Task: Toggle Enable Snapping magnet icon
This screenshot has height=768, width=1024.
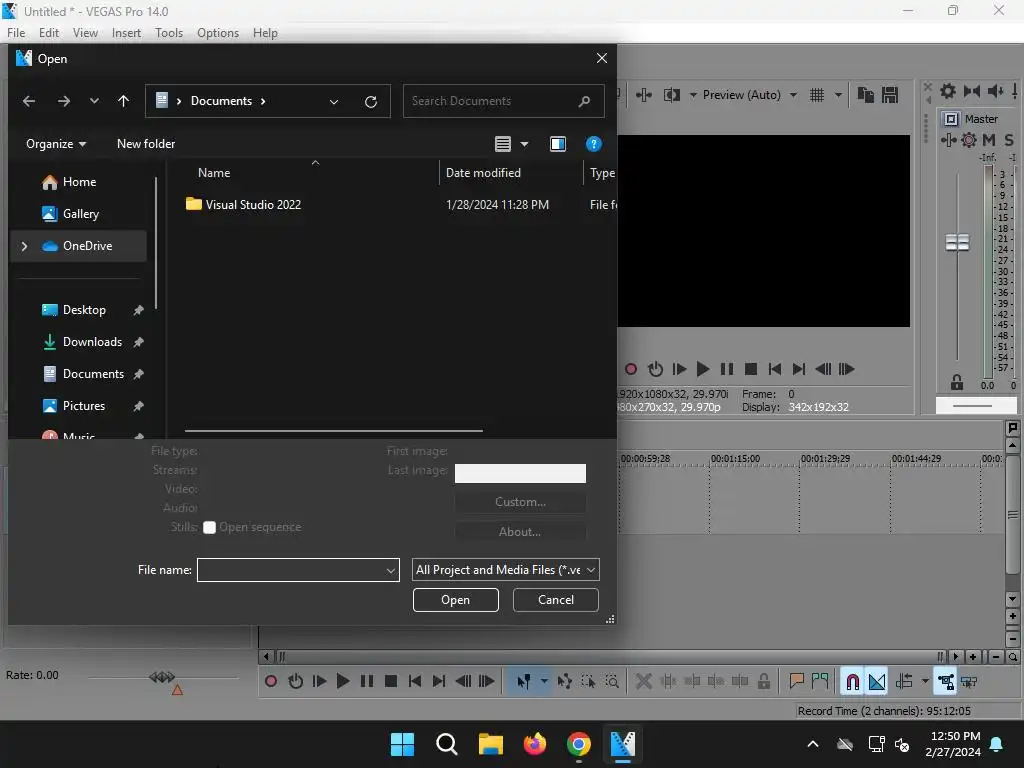Action: point(852,681)
